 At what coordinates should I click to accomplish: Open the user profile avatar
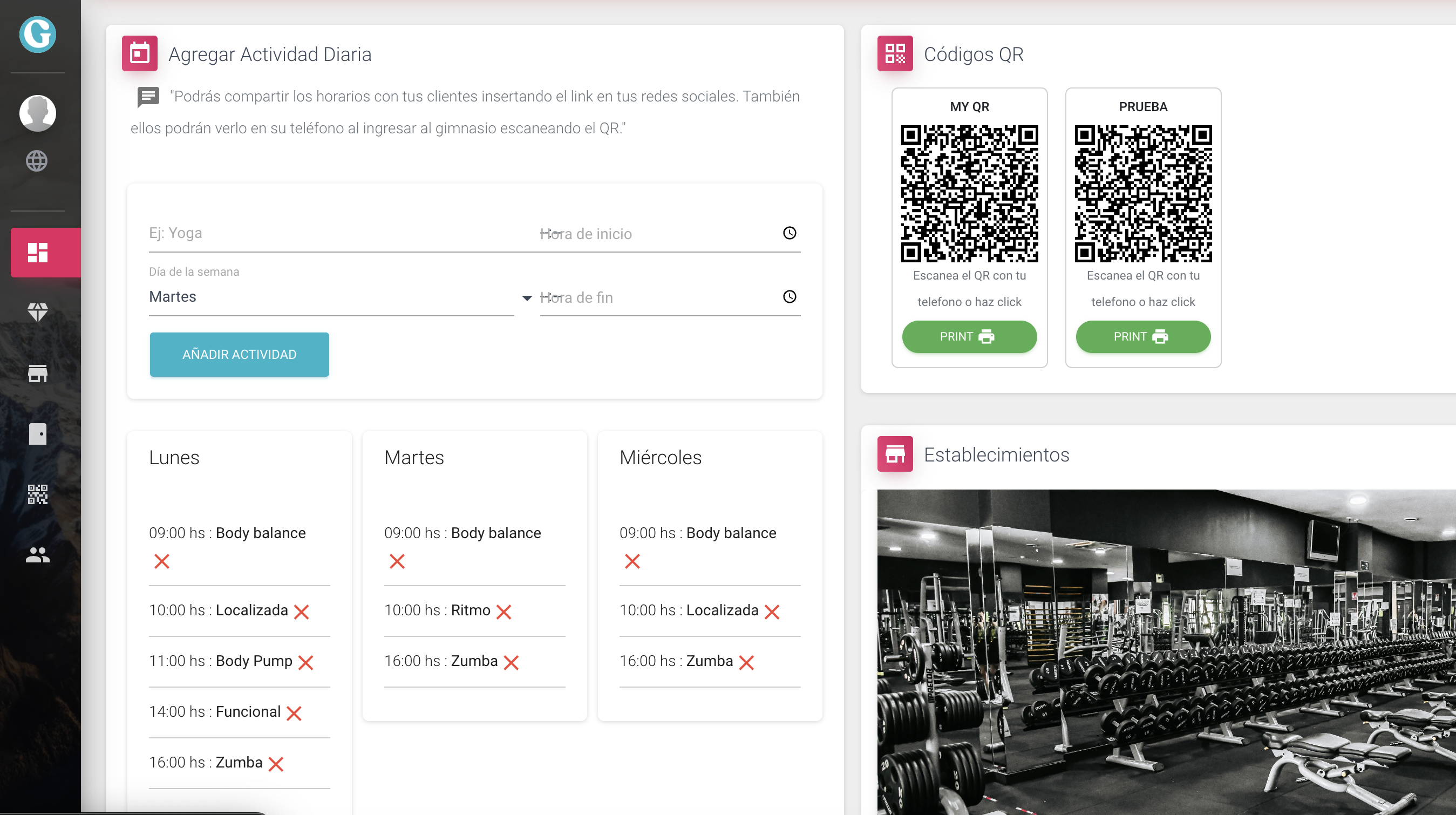tap(37, 113)
